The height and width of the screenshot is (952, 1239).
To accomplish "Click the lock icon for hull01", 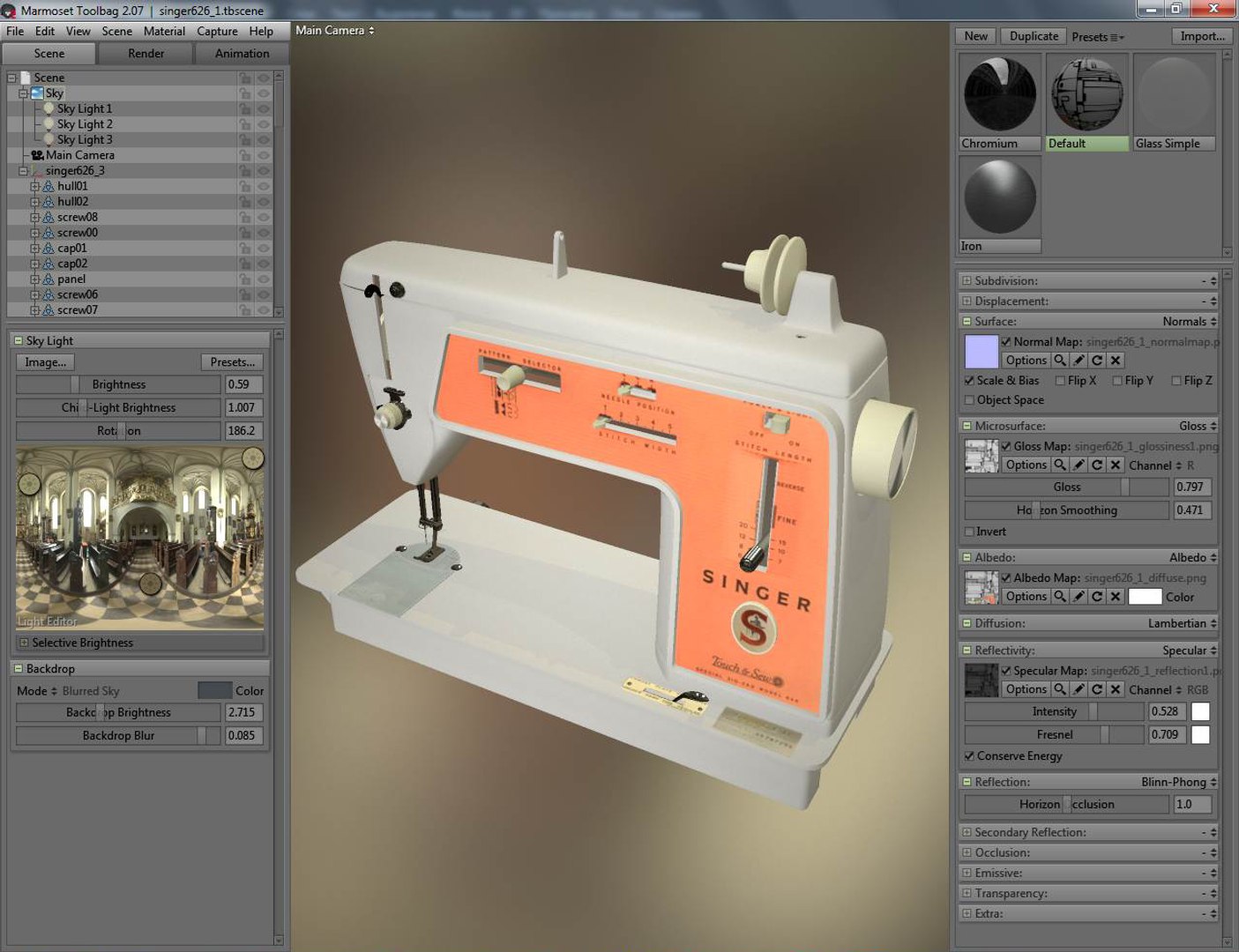I will (245, 186).
